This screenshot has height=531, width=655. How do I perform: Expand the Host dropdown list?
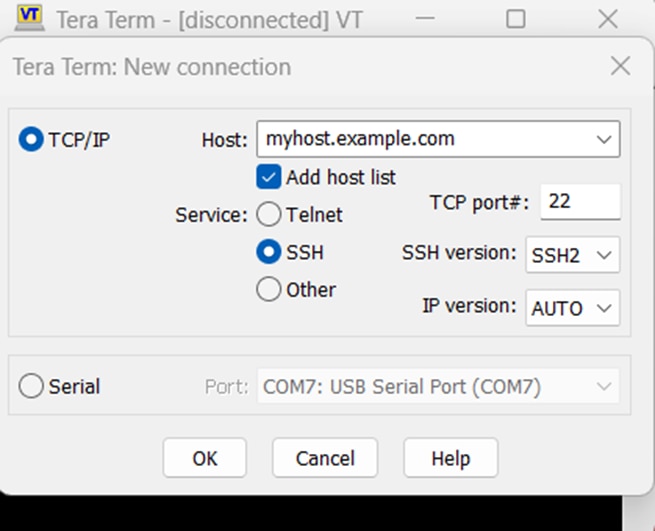(x=603, y=140)
